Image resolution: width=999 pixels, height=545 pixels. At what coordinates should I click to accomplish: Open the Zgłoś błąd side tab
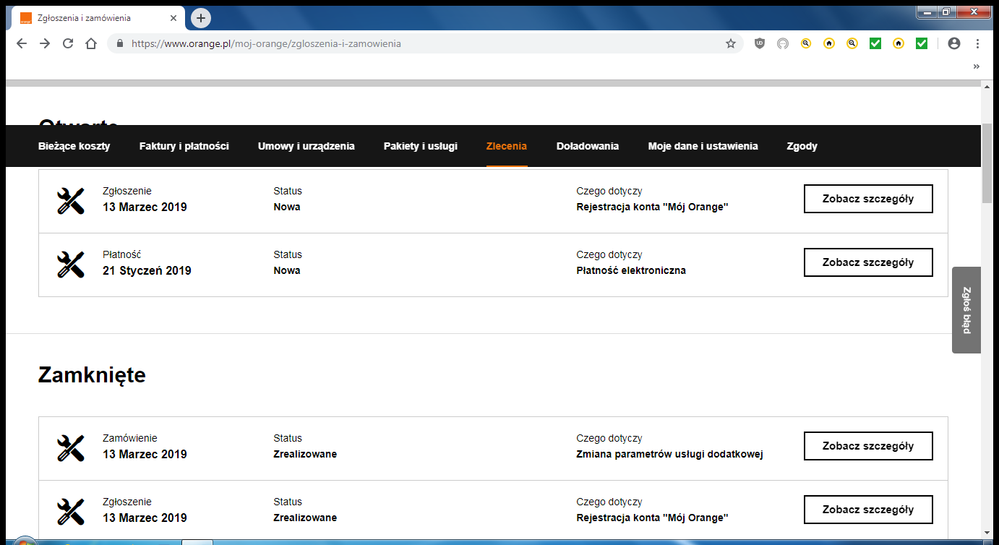[x=966, y=310]
